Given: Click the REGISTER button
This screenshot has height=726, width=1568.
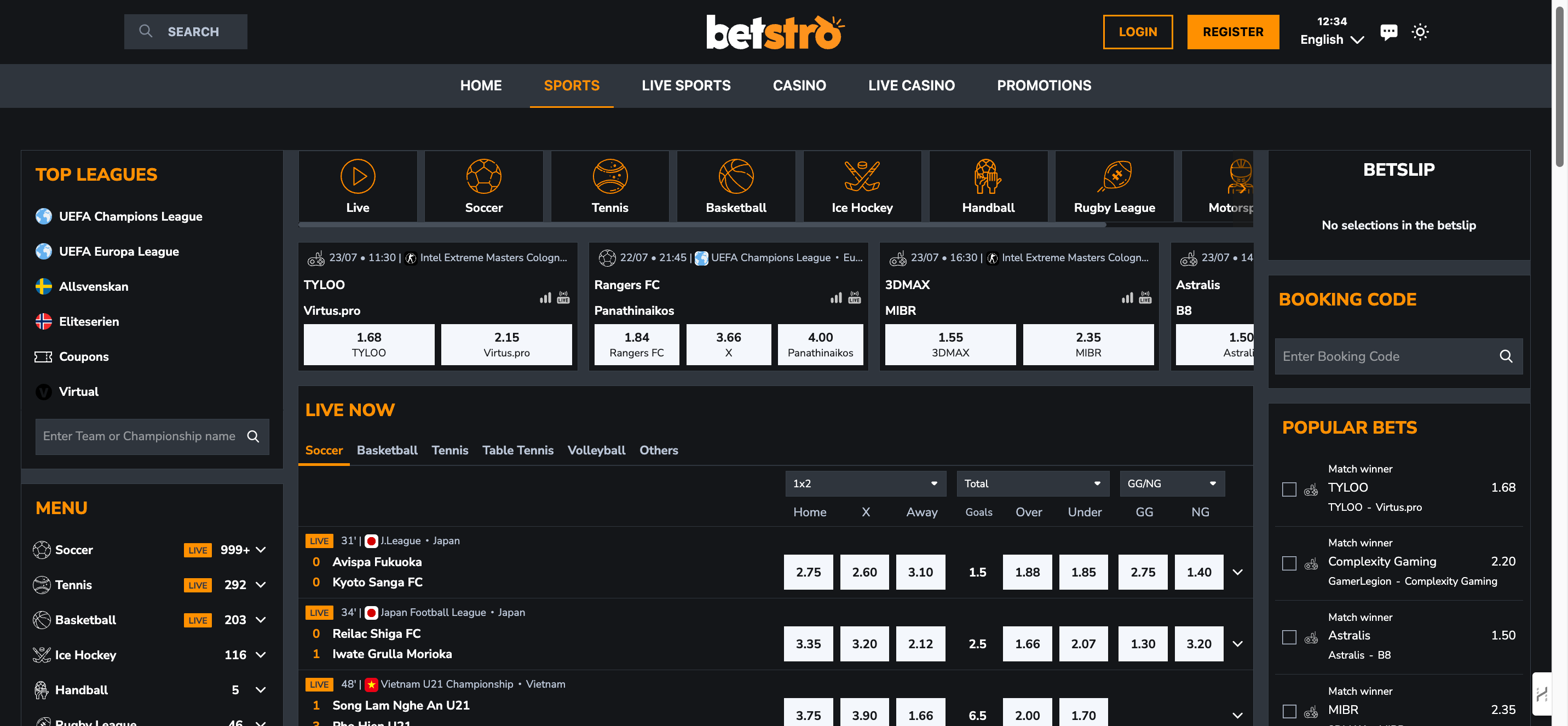Looking at the screenshot, I should click(x=1232, y=32).
